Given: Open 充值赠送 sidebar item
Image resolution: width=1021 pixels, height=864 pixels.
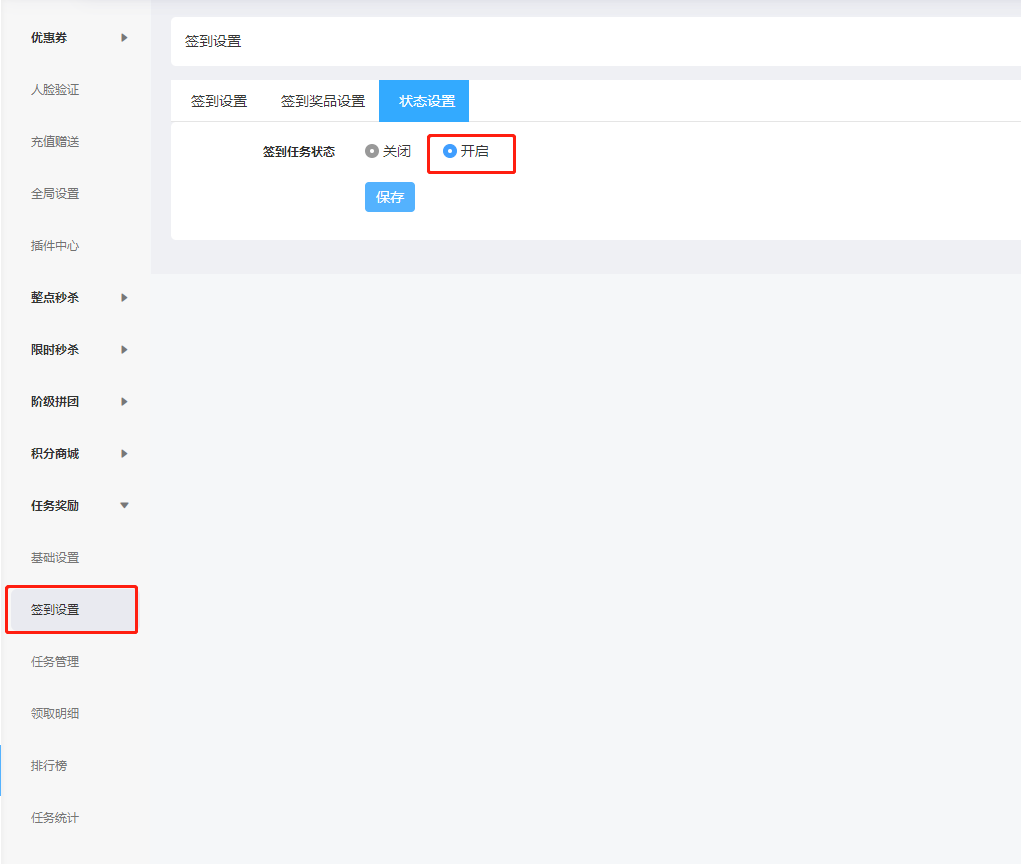Looking at the screenshot, I should tap(55, 142).
